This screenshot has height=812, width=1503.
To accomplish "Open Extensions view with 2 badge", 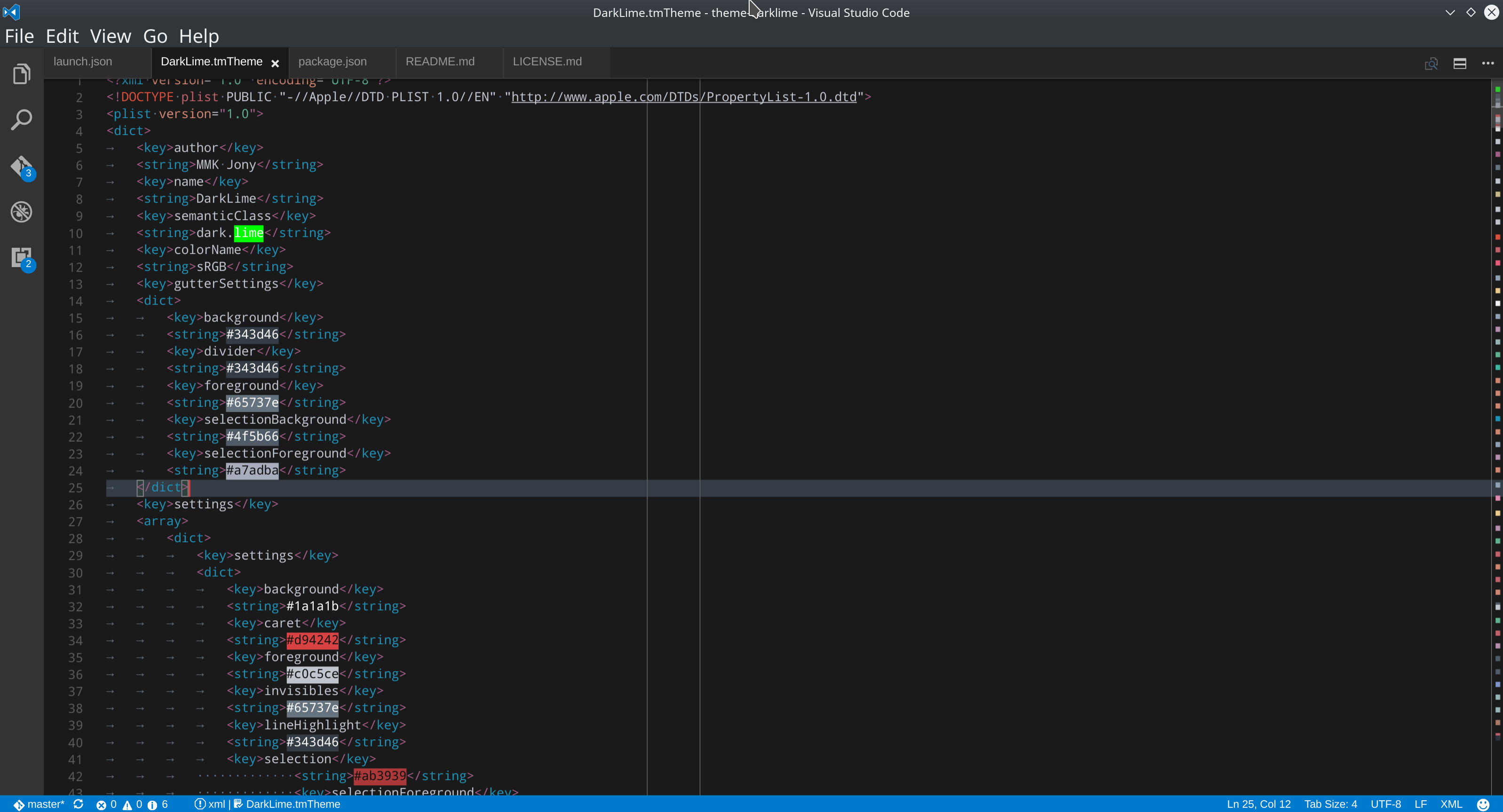I will (x=22, y=258).
